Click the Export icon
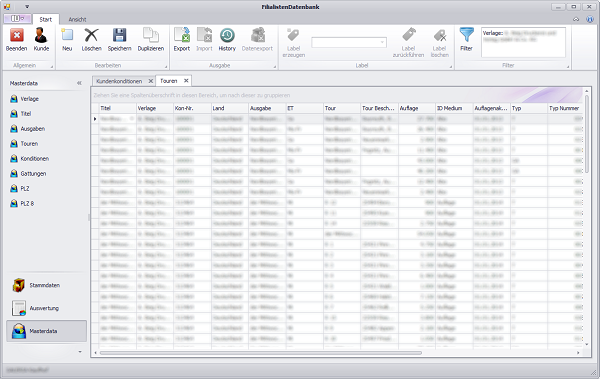 (182, 35)
